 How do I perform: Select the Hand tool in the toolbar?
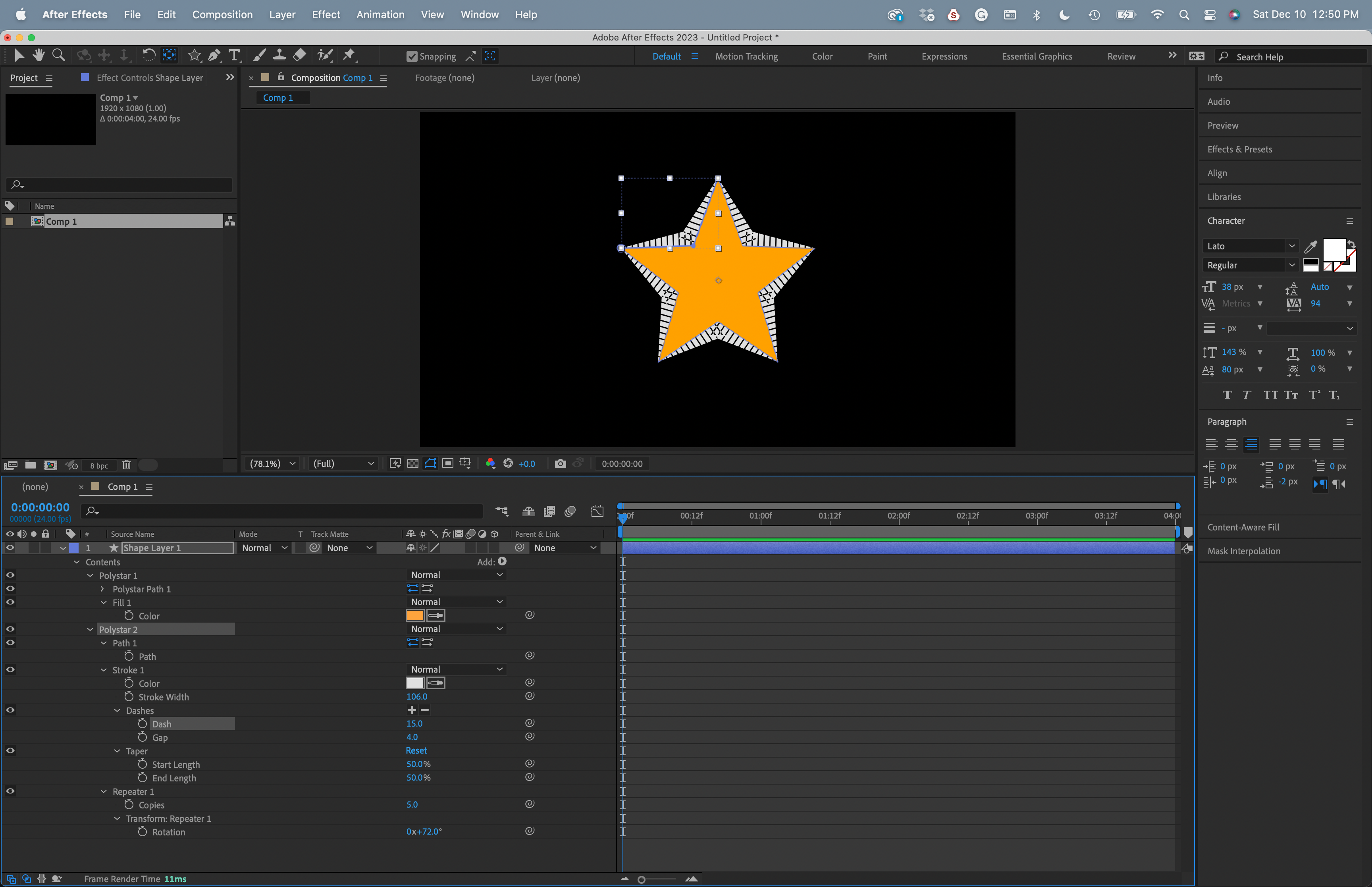(x=39, y=55)
